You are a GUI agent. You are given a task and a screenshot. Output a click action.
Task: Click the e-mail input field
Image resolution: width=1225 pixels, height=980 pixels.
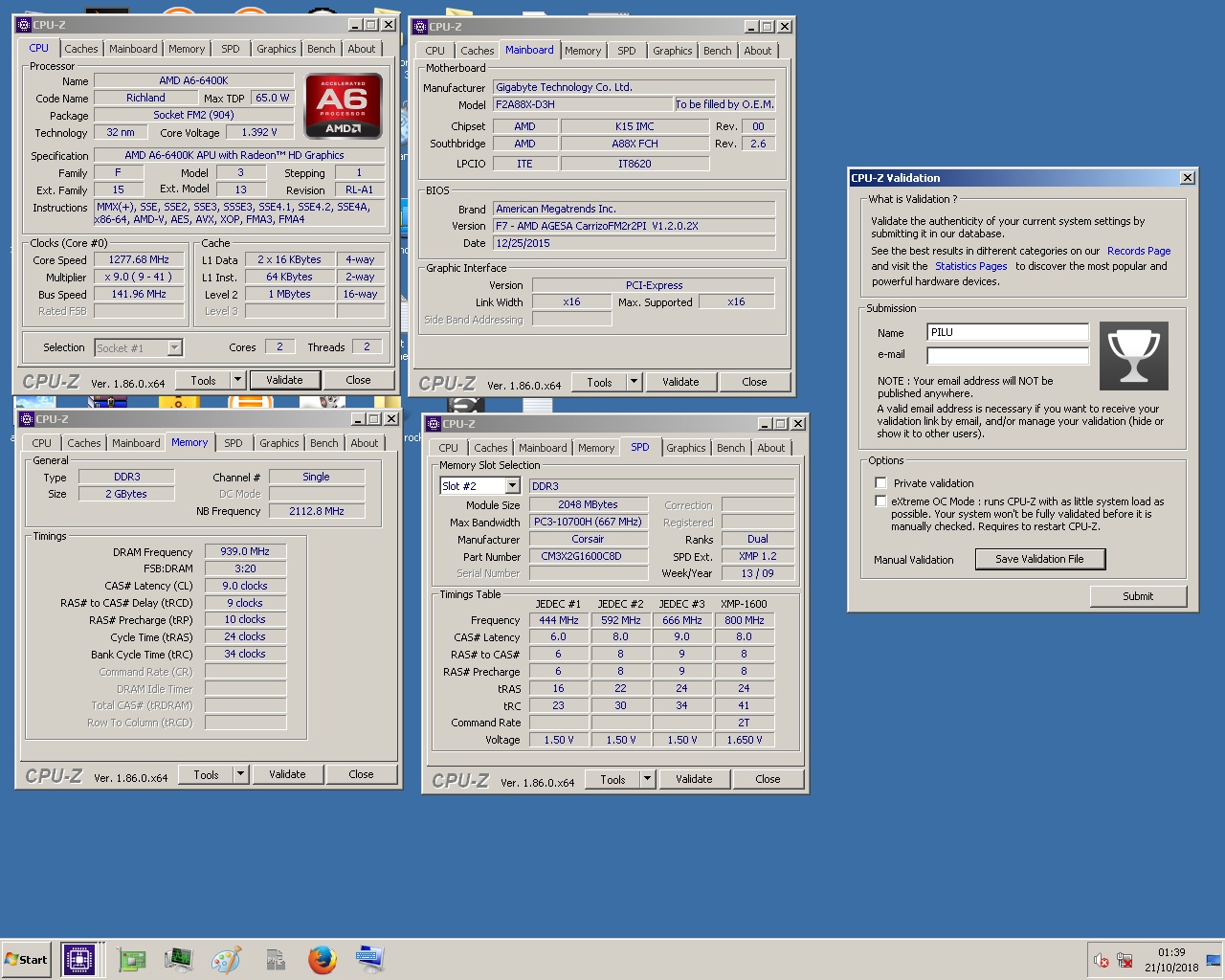coord(1008,355)
